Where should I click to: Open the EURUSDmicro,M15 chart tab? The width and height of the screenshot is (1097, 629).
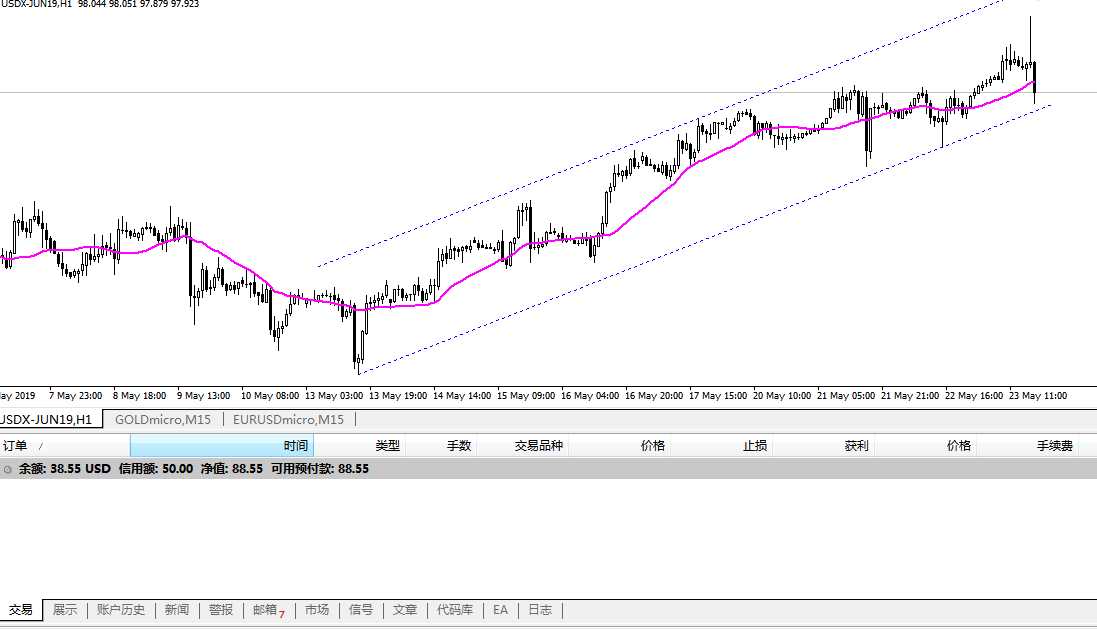pos(288,420)
